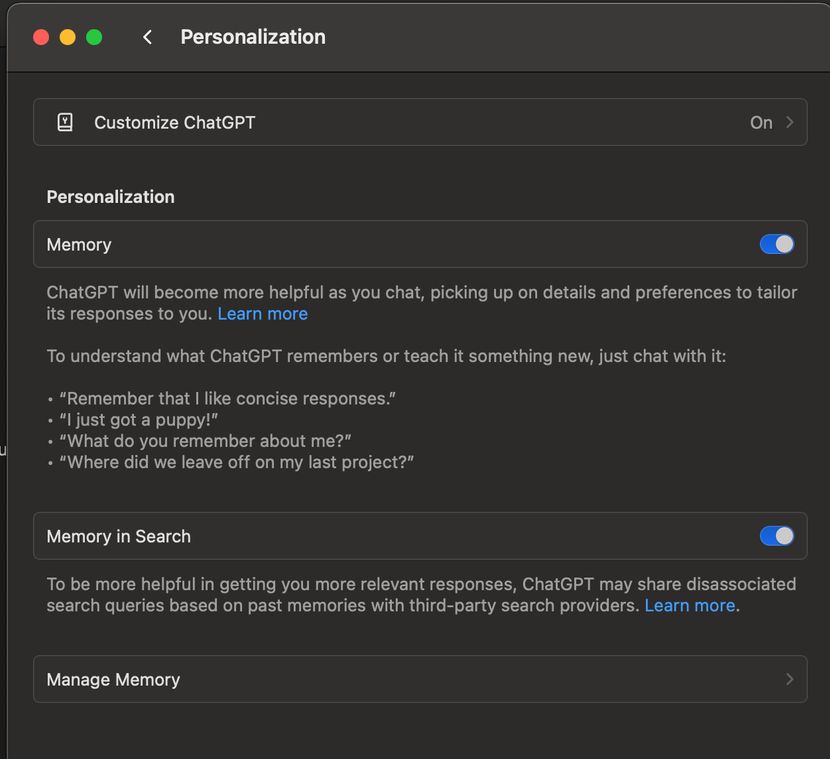Image resolution: width=830 pixels, height=759 pixels.
Task: Click the Memory in Search row label
Action: 118,536
